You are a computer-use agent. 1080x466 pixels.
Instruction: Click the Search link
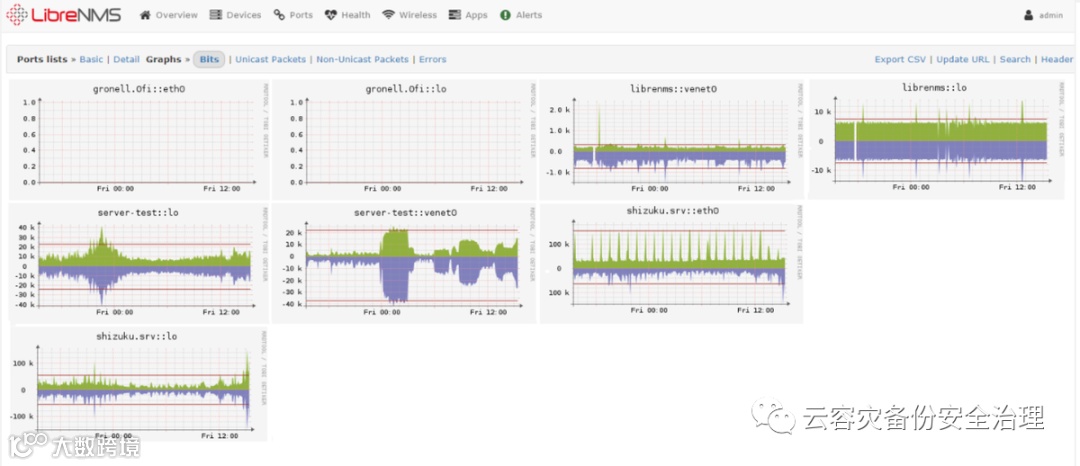pos(1015,59)
